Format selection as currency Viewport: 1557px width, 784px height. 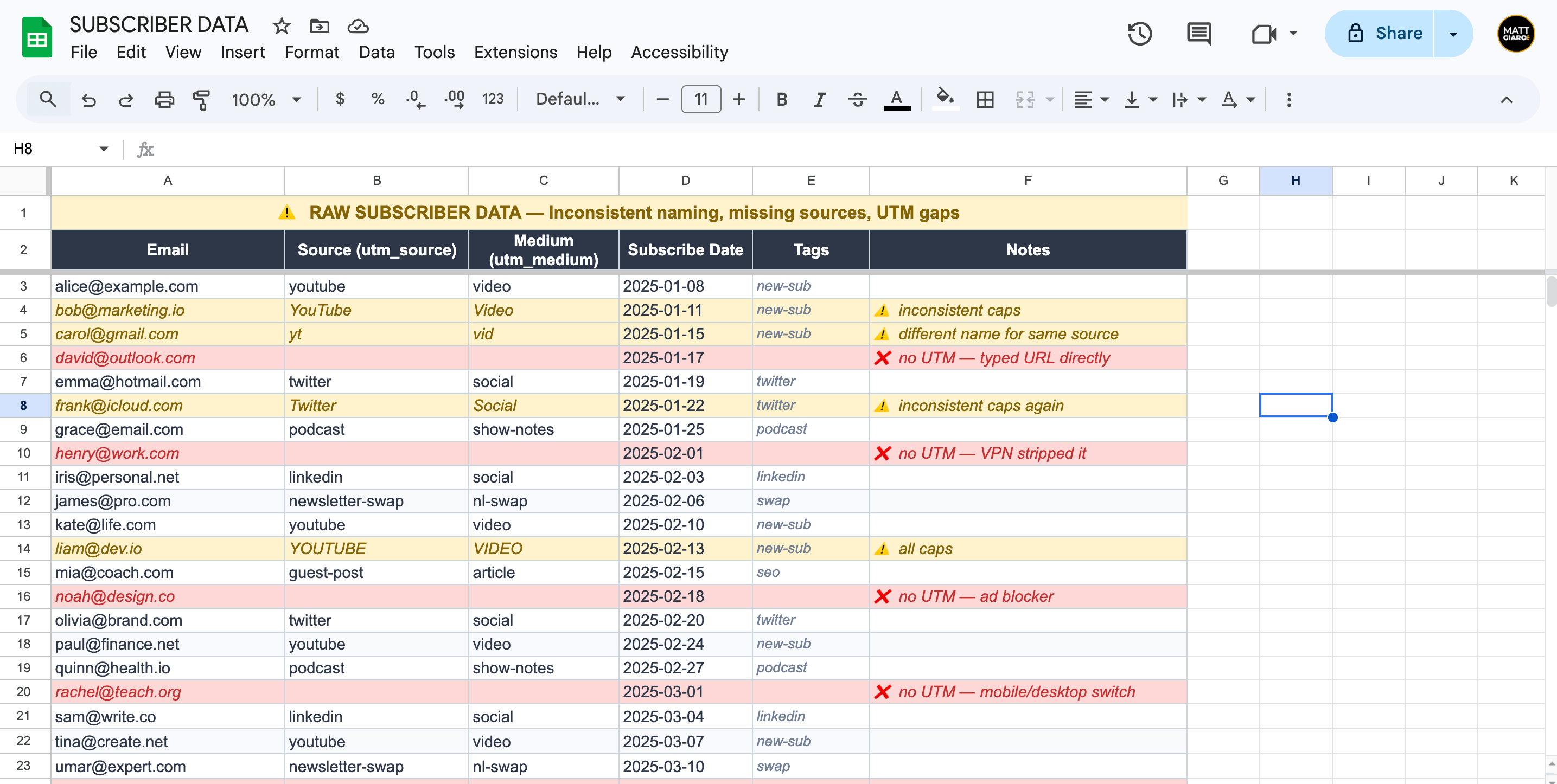point(340,99)
